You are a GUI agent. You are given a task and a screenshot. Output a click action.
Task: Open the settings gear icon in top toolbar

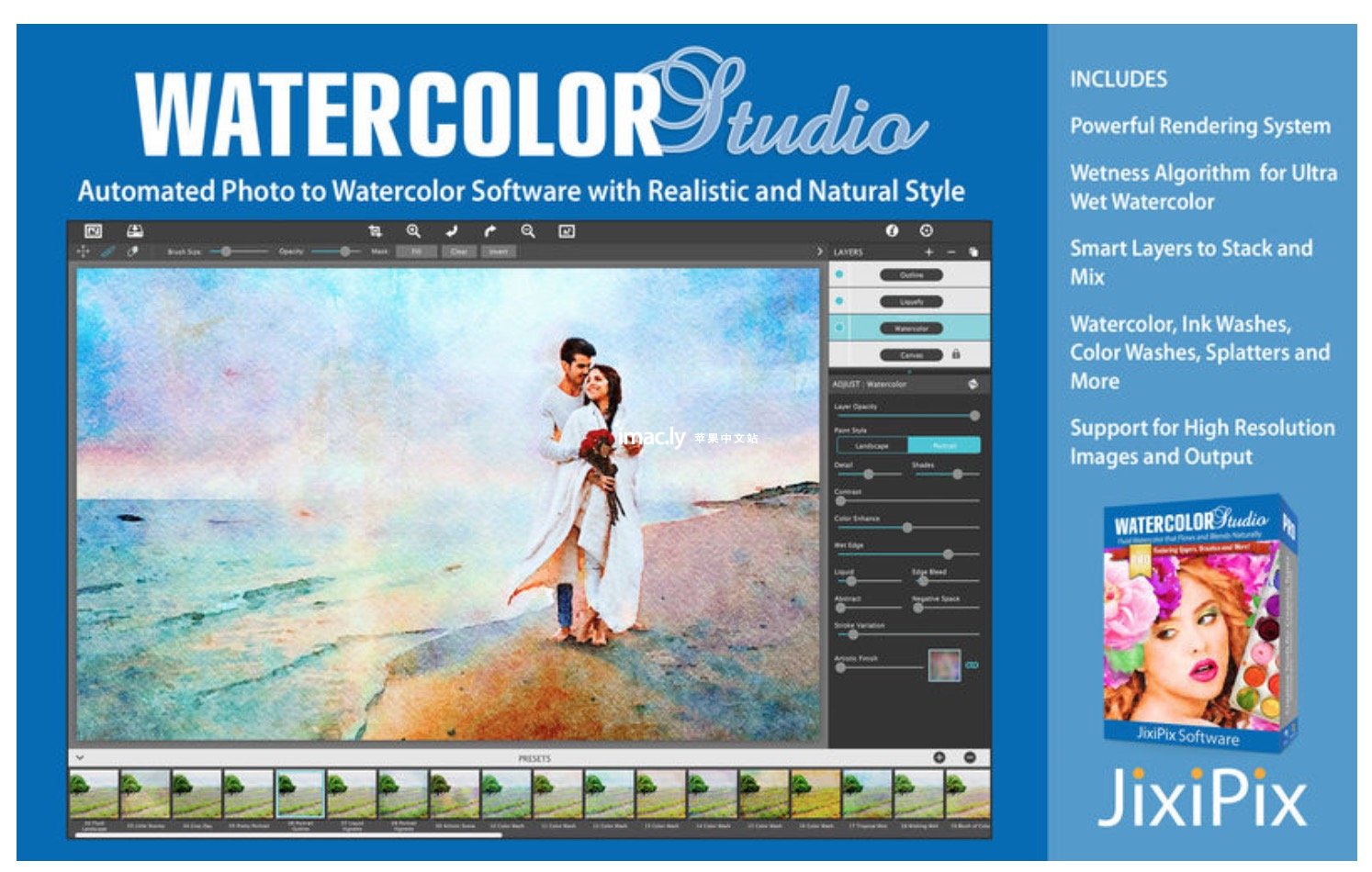point(927,230)
